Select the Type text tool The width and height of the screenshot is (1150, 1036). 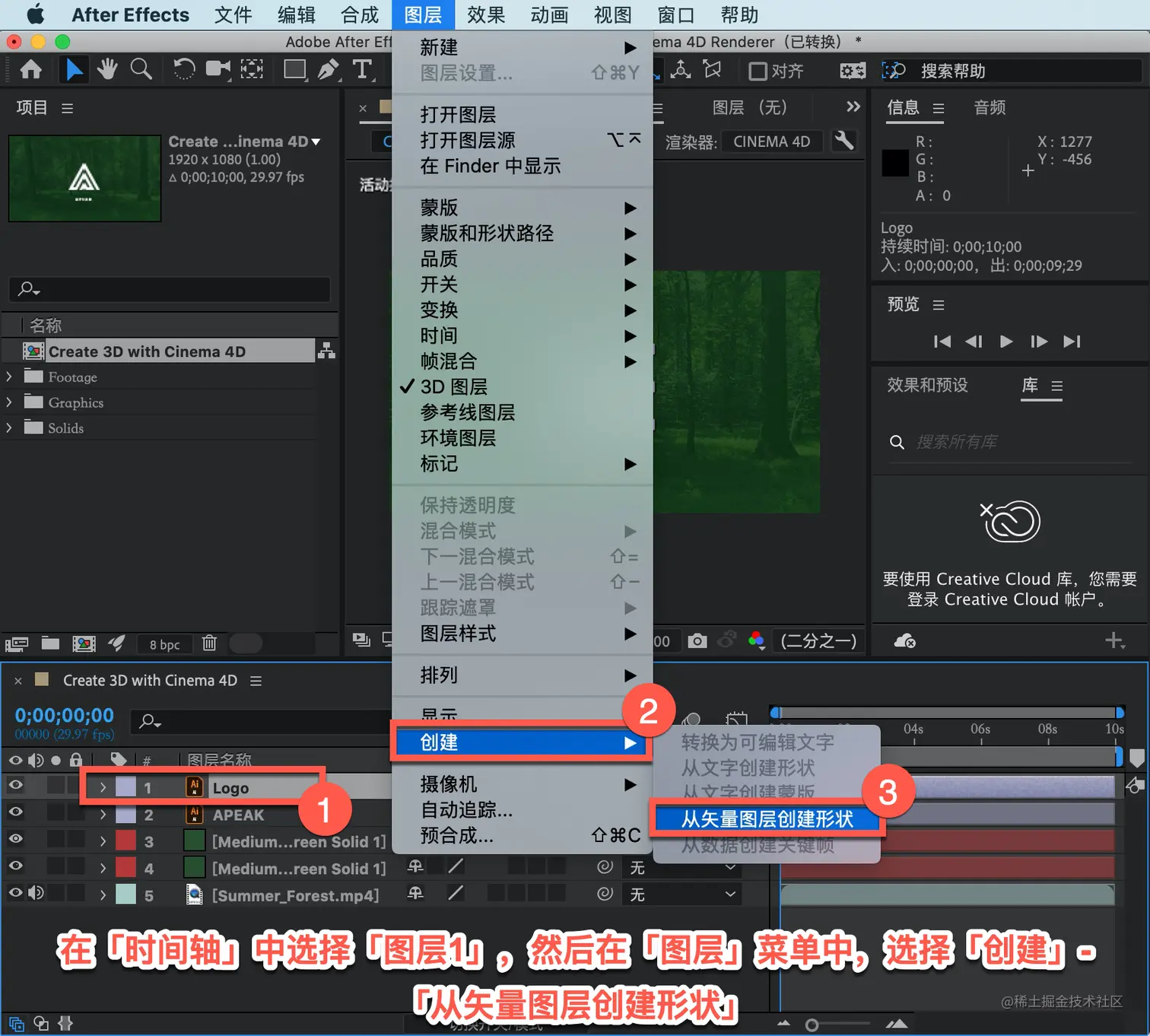click(363, 69)
